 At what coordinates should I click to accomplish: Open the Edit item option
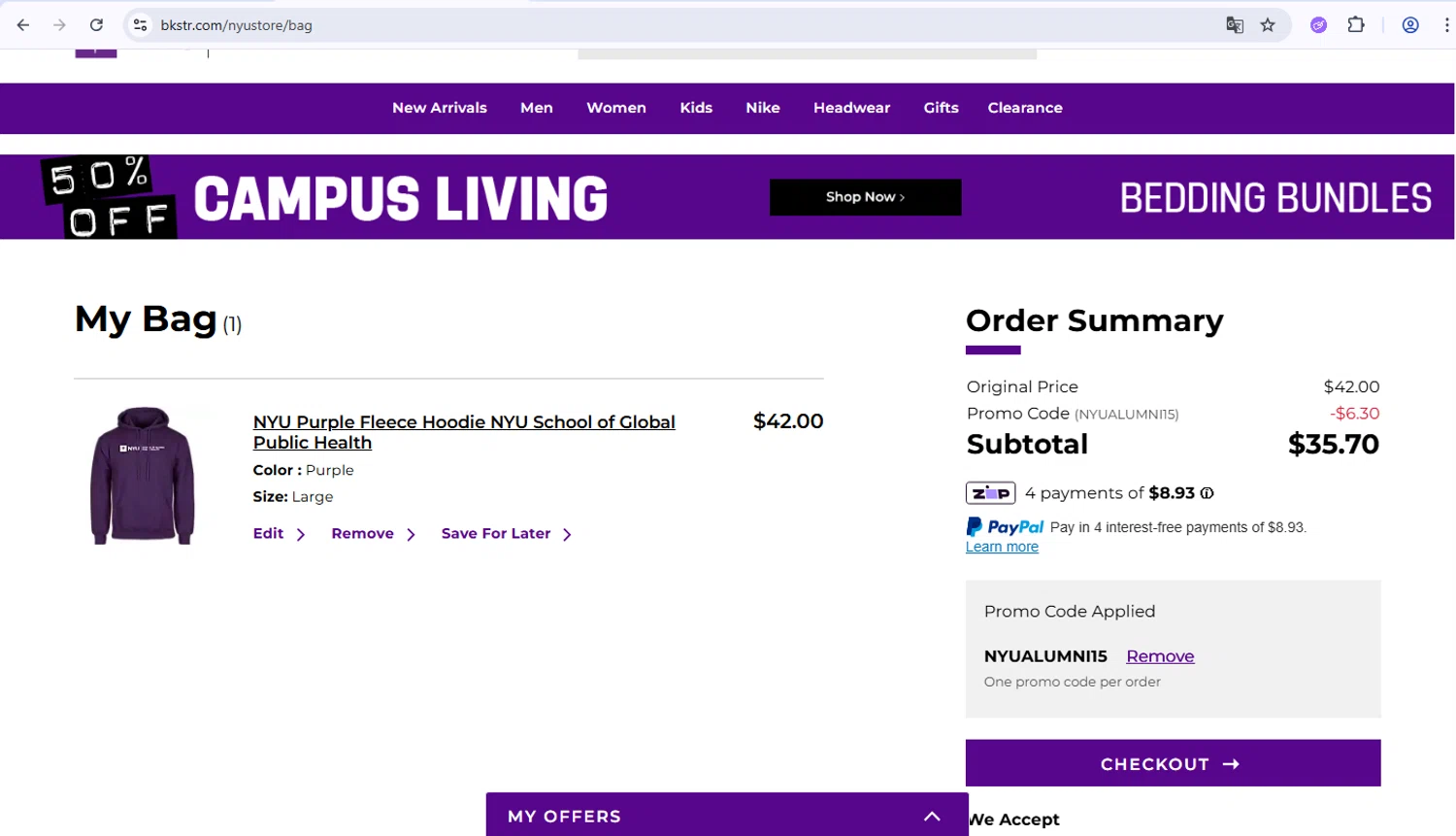(x=269, y=534)
